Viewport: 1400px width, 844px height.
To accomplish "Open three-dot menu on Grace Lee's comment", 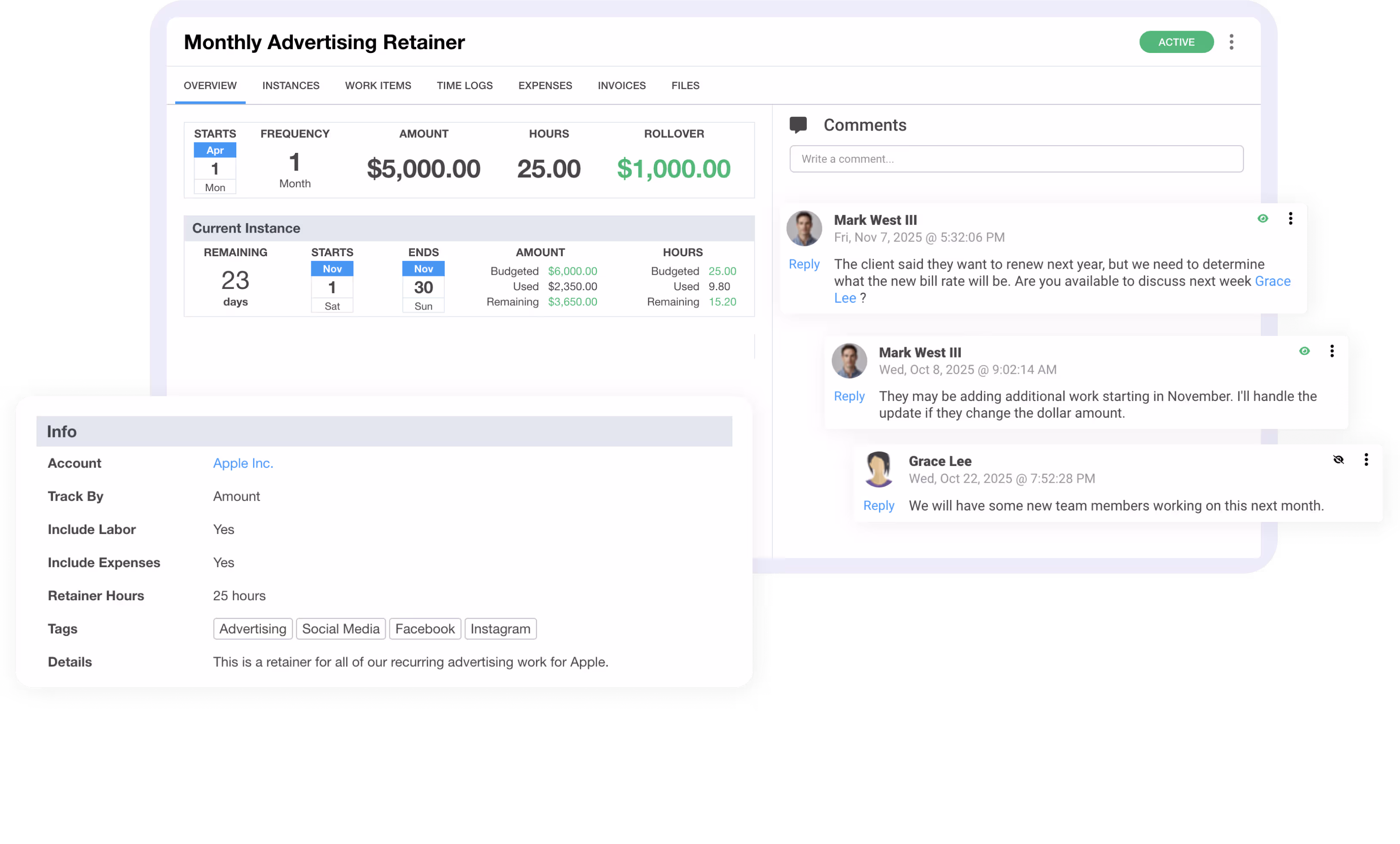I will [x=1366, y=460].
